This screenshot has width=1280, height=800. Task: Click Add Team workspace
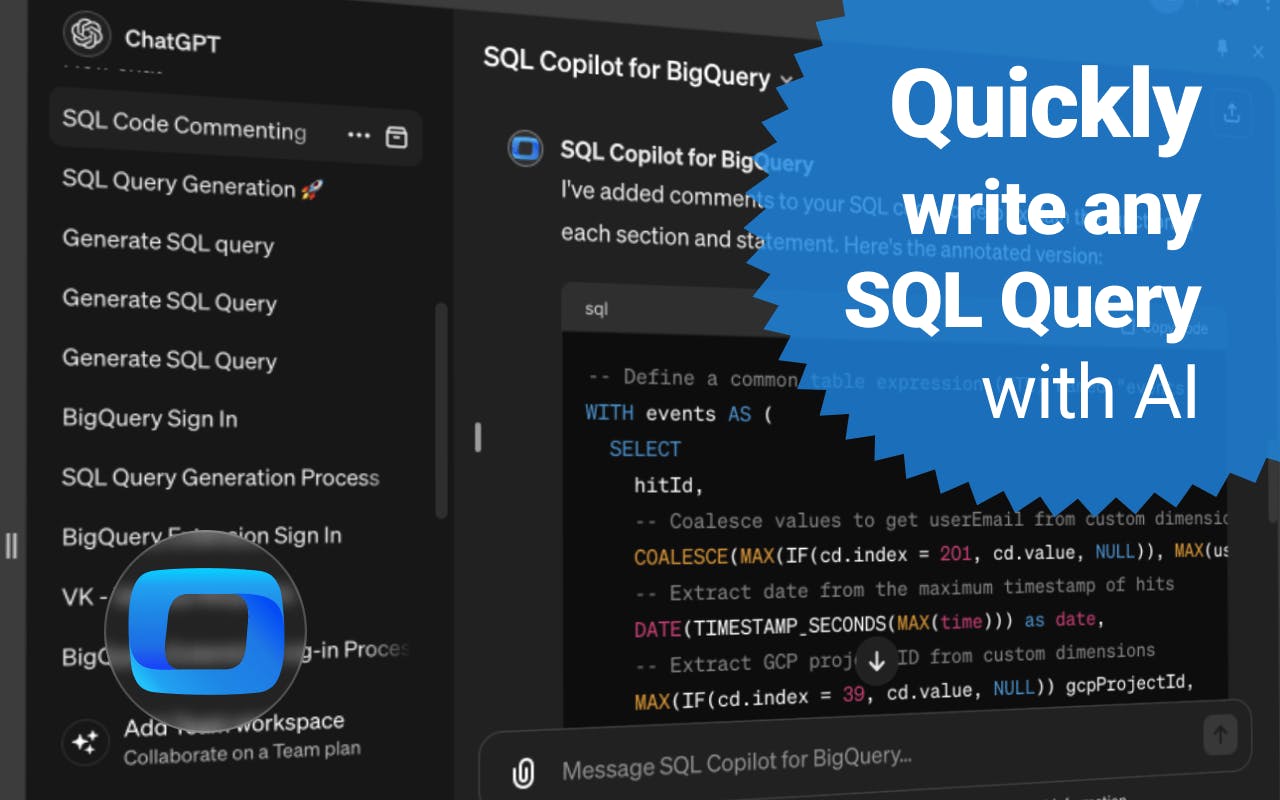point(234,724)
